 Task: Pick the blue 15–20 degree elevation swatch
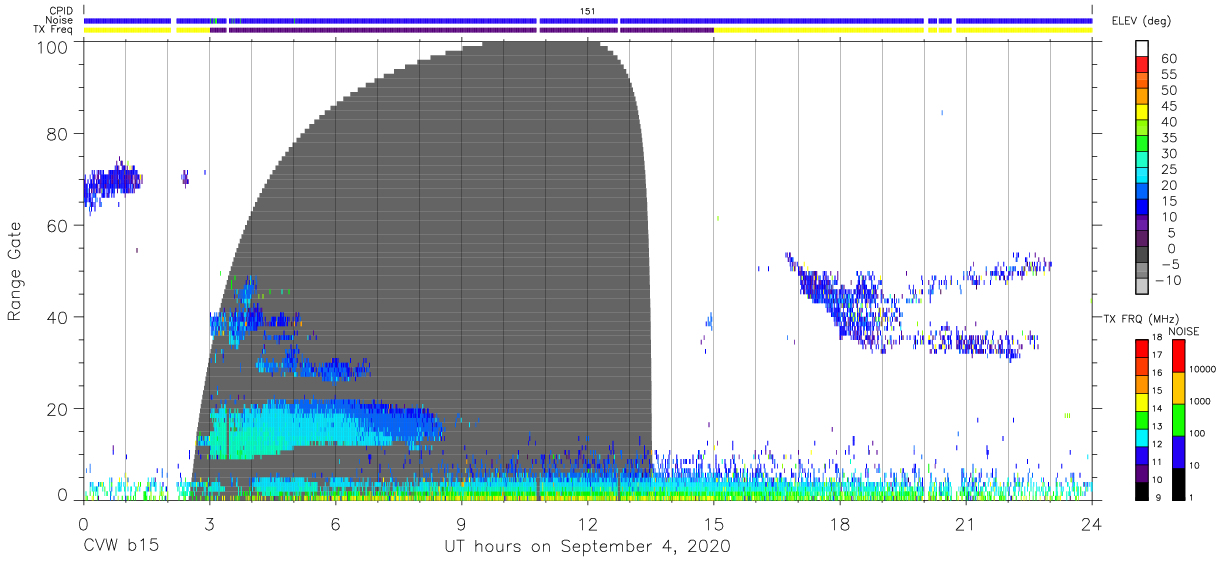[1144, 192]
